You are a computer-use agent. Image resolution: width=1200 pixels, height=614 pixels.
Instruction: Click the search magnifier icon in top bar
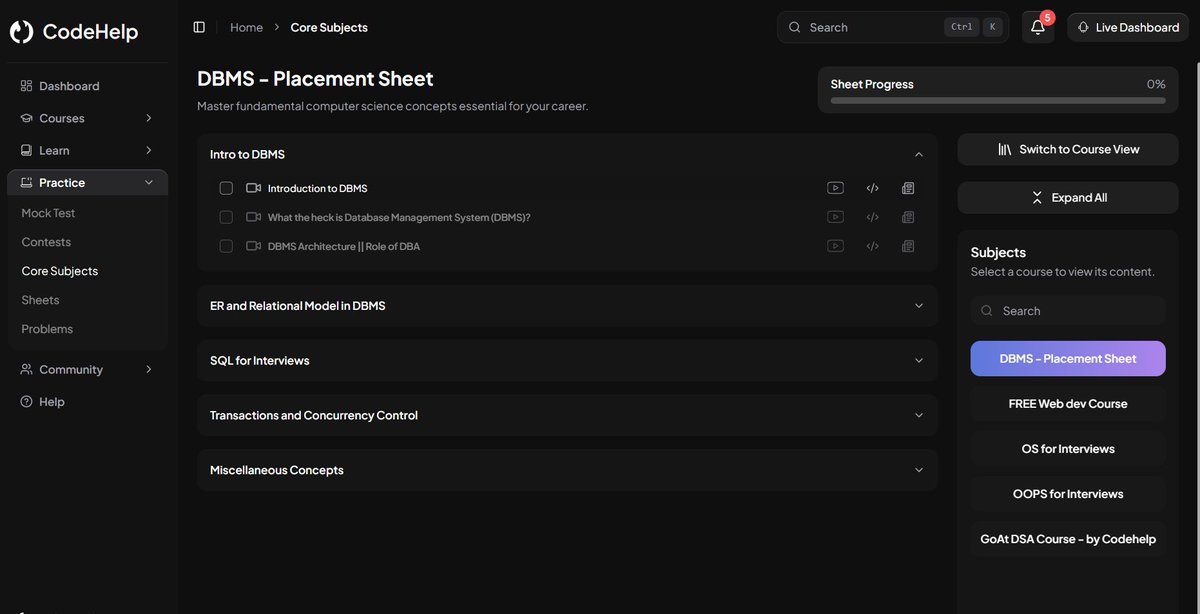click(795, 27)
